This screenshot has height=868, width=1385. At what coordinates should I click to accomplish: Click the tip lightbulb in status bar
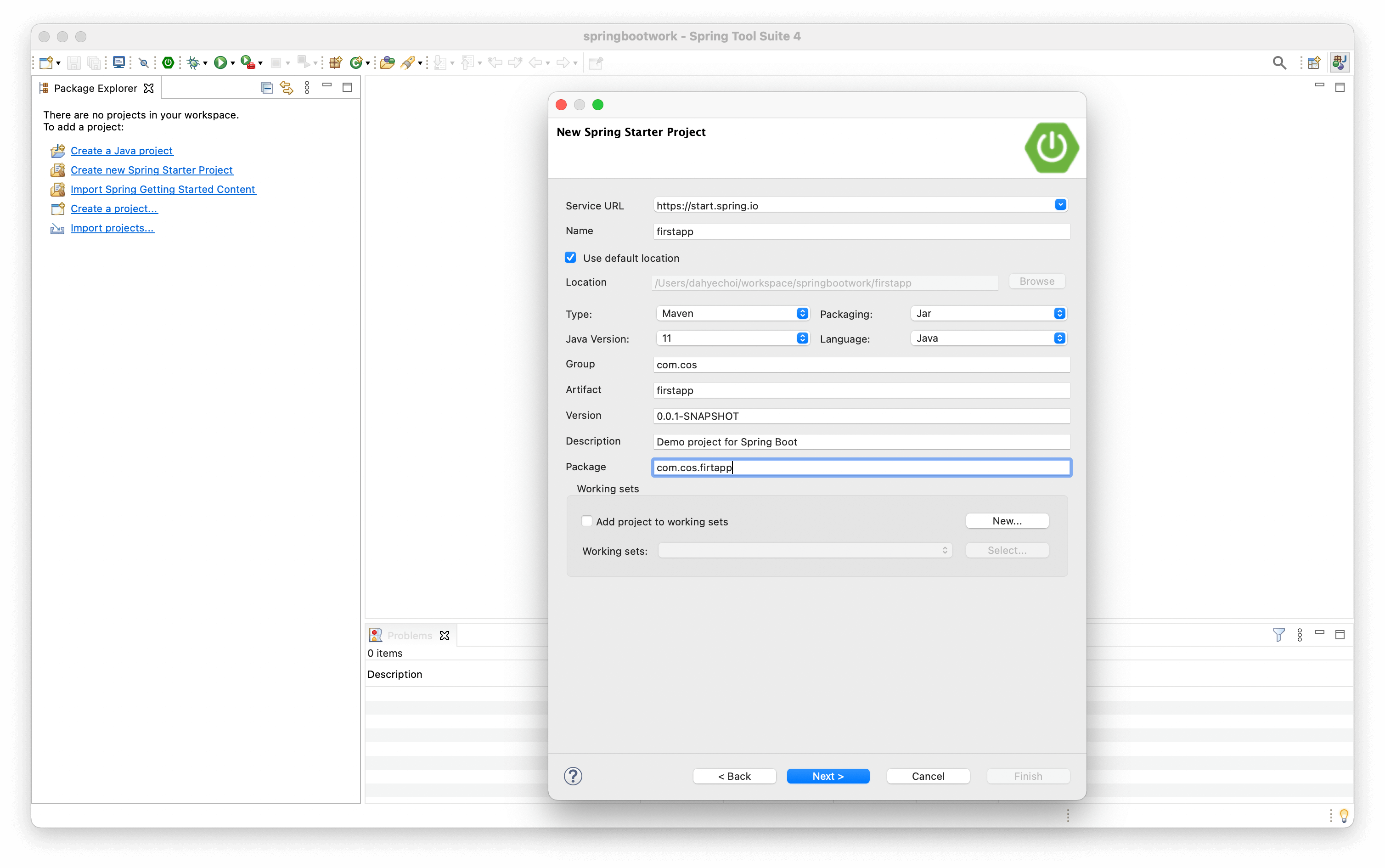(1344, 815)
